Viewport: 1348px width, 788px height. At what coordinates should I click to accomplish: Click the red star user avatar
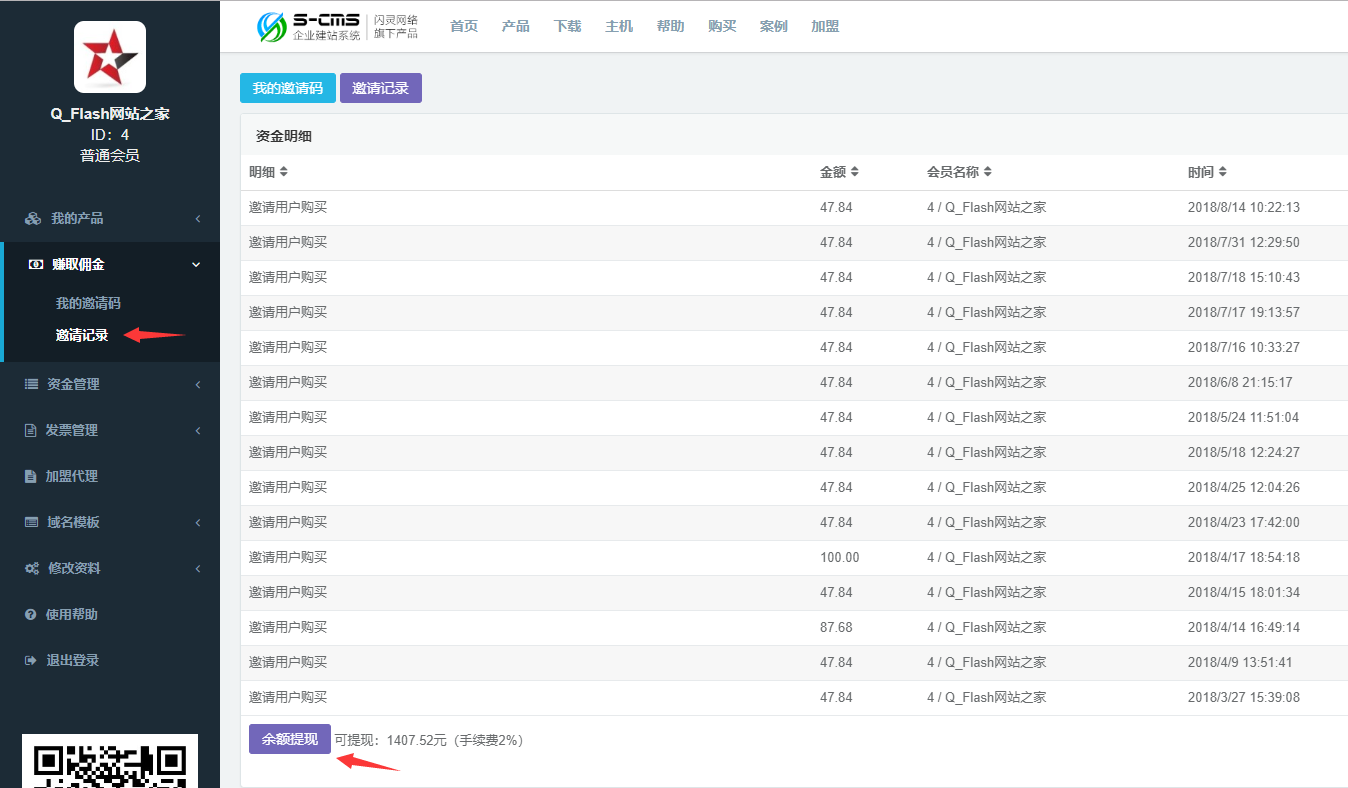click(x=110, y=58)
